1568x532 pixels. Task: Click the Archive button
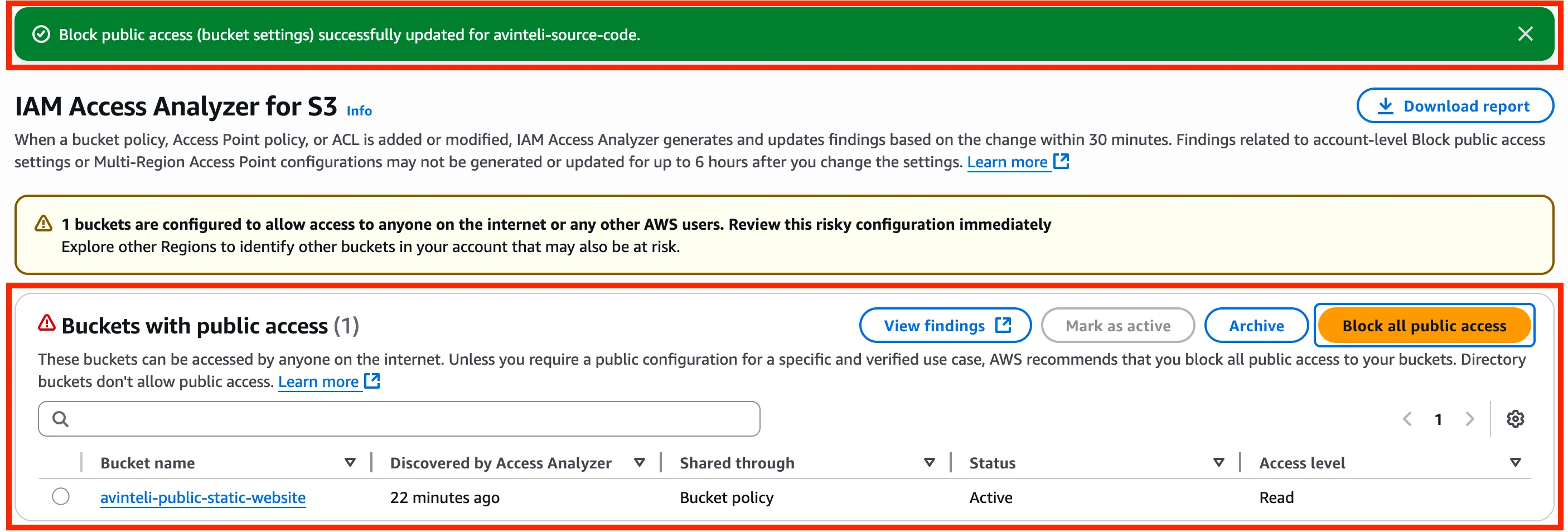[x=1256, y=326]
